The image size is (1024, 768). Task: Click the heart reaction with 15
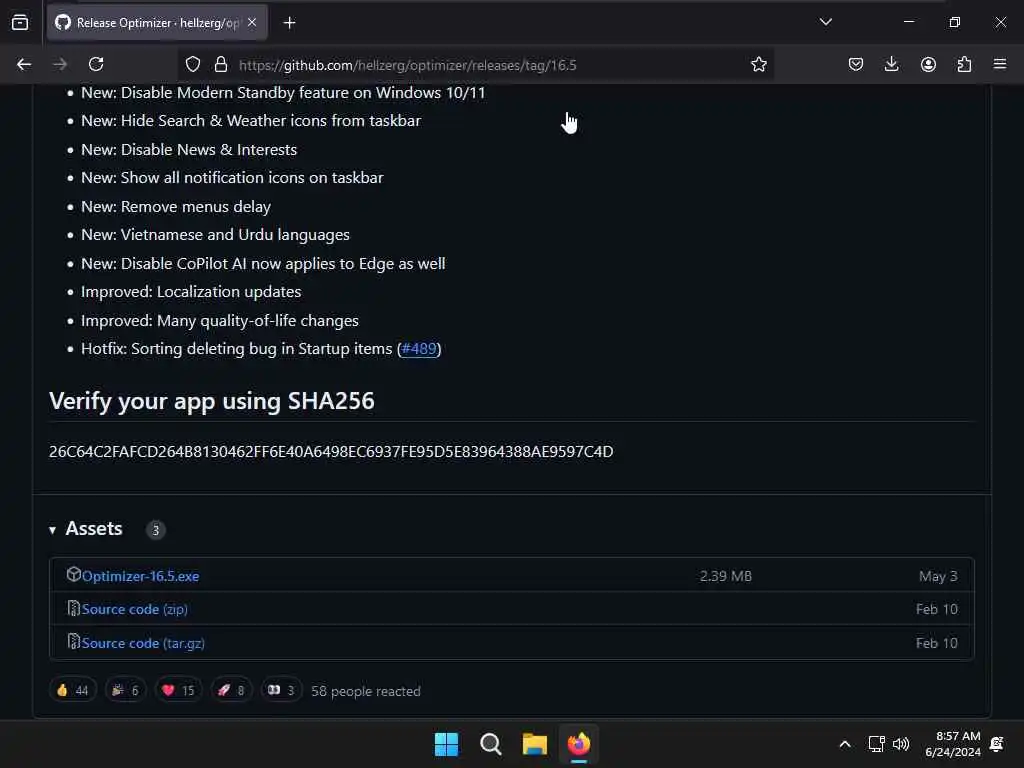pyautogui.click(x=178, y=690)
